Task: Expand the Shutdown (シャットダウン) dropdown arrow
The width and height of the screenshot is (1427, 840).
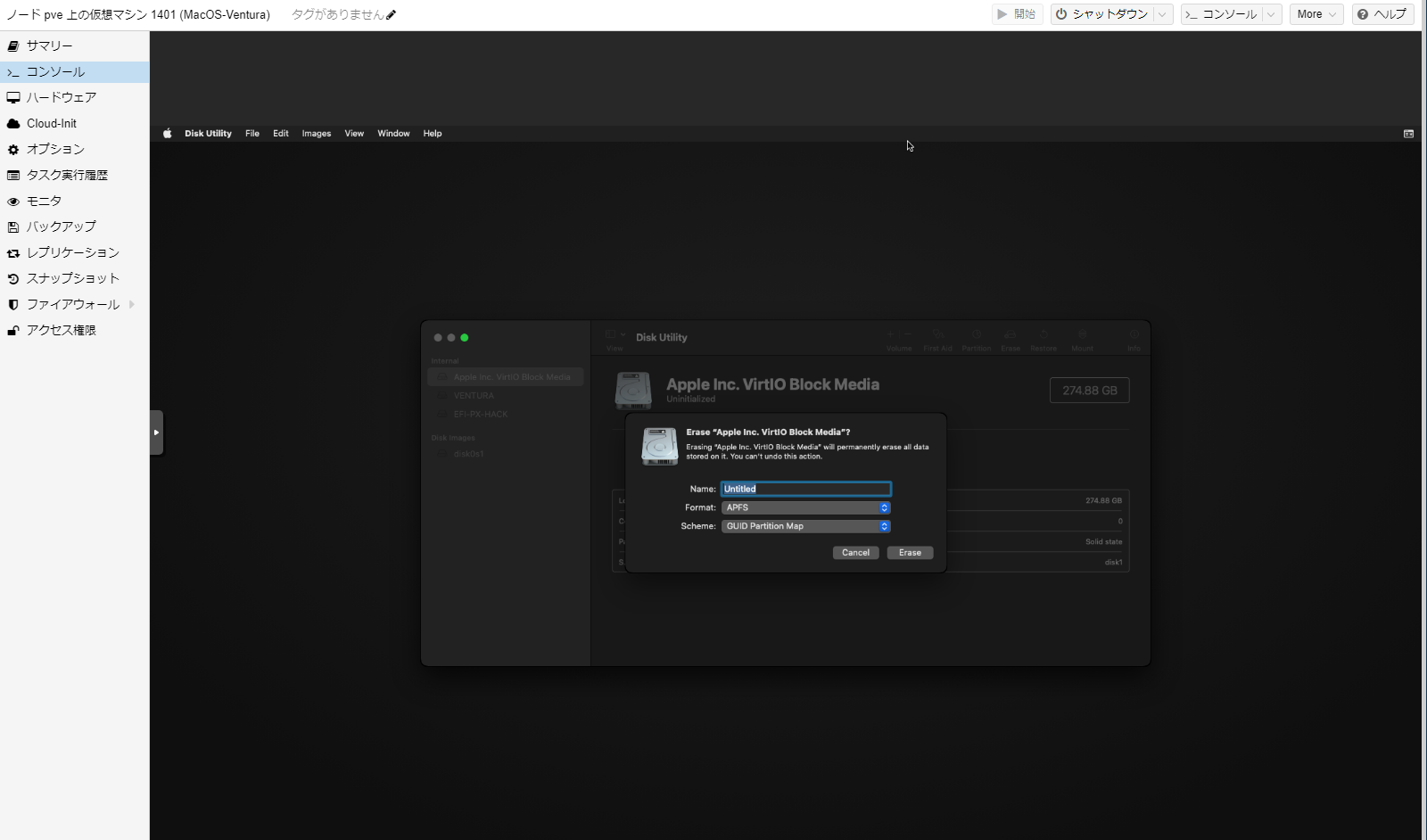Action: pyautogui.click(x=1162, y=14)
